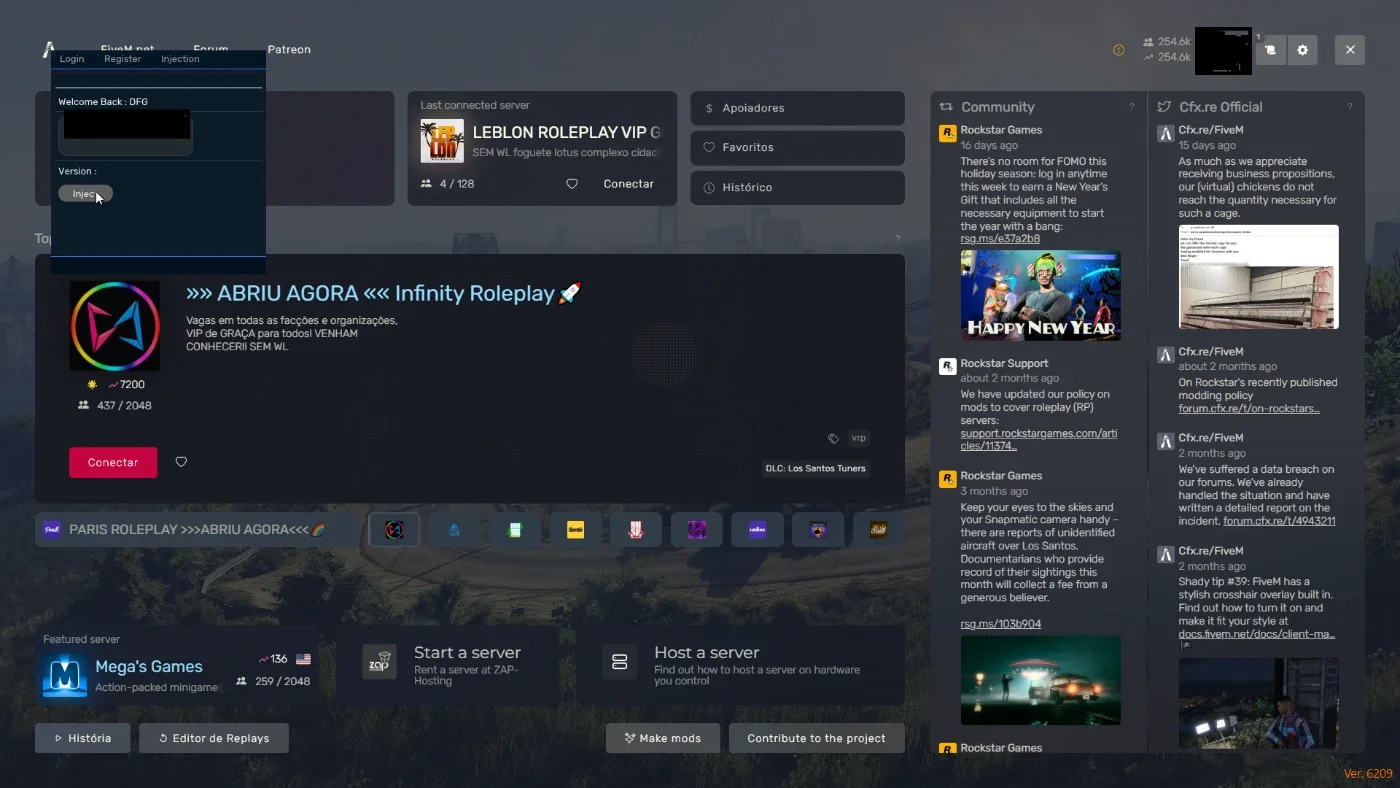The height and width of the screenshot is (788, 1400).
Task: Switch to the Login tab in the injector overlay
Action: coord(72,59)
